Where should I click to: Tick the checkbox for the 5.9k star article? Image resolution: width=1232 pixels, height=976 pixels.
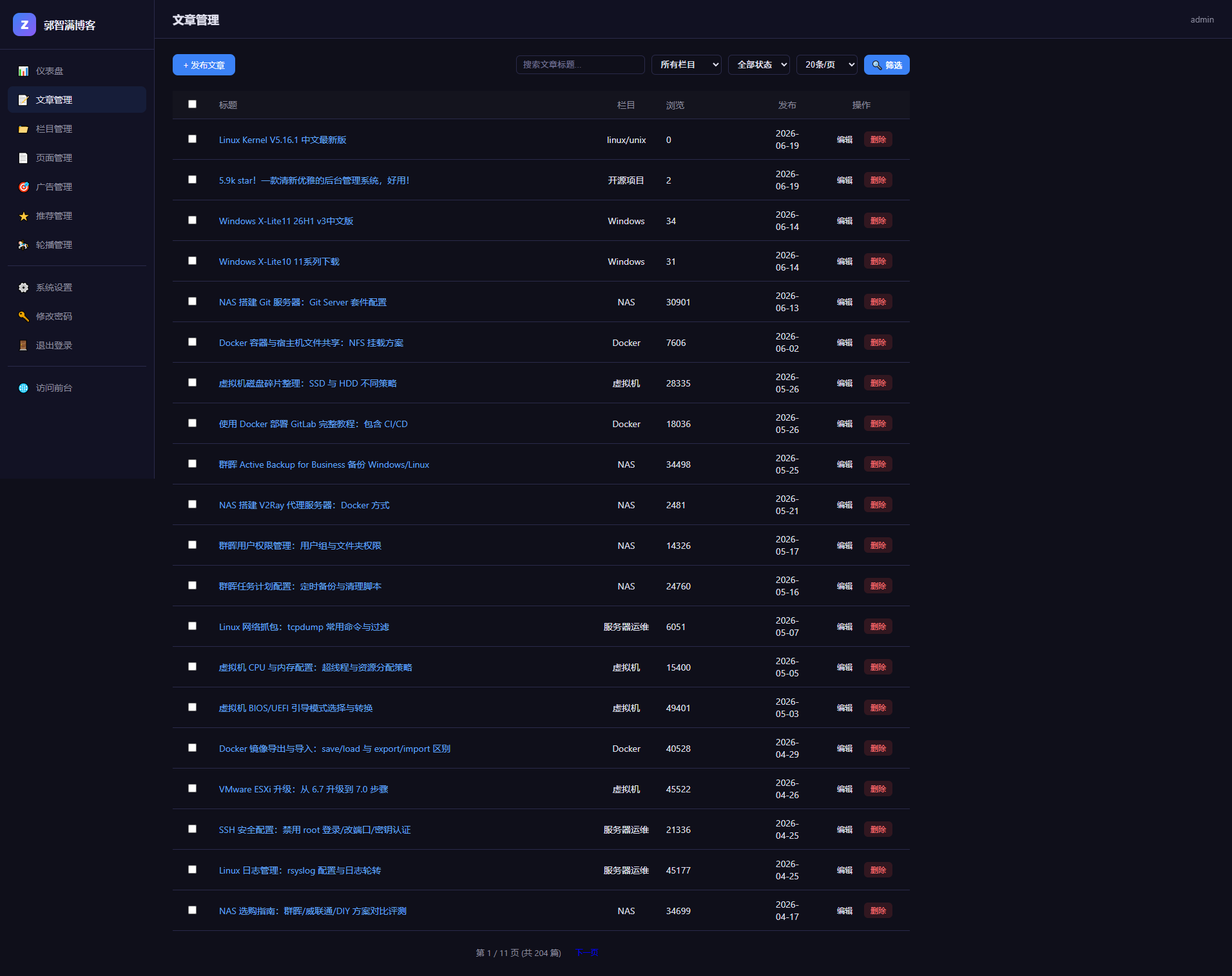[x=192, y=180]
